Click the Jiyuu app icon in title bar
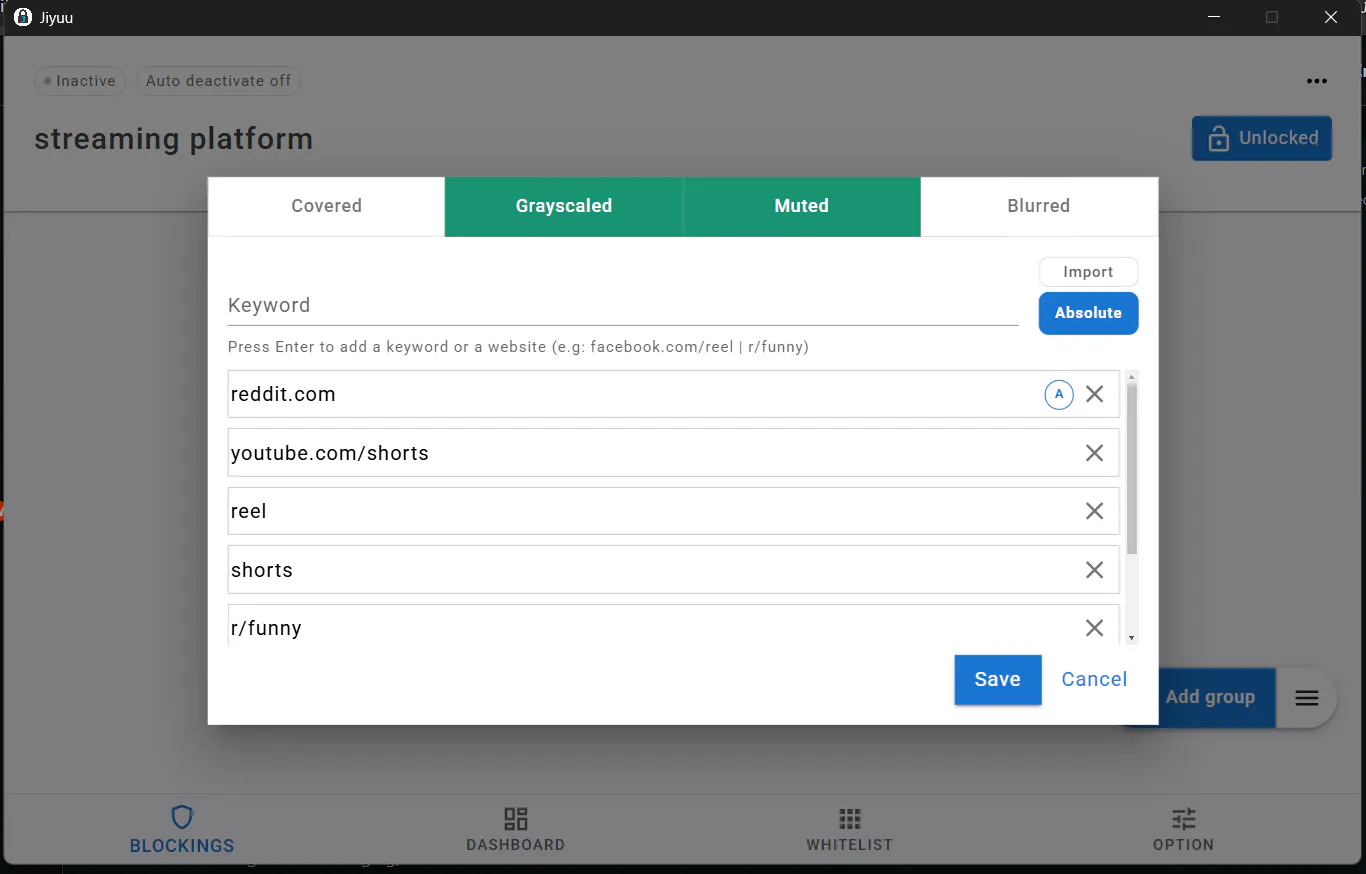The width and height of the screenshot is (1366, 874). 23,17
